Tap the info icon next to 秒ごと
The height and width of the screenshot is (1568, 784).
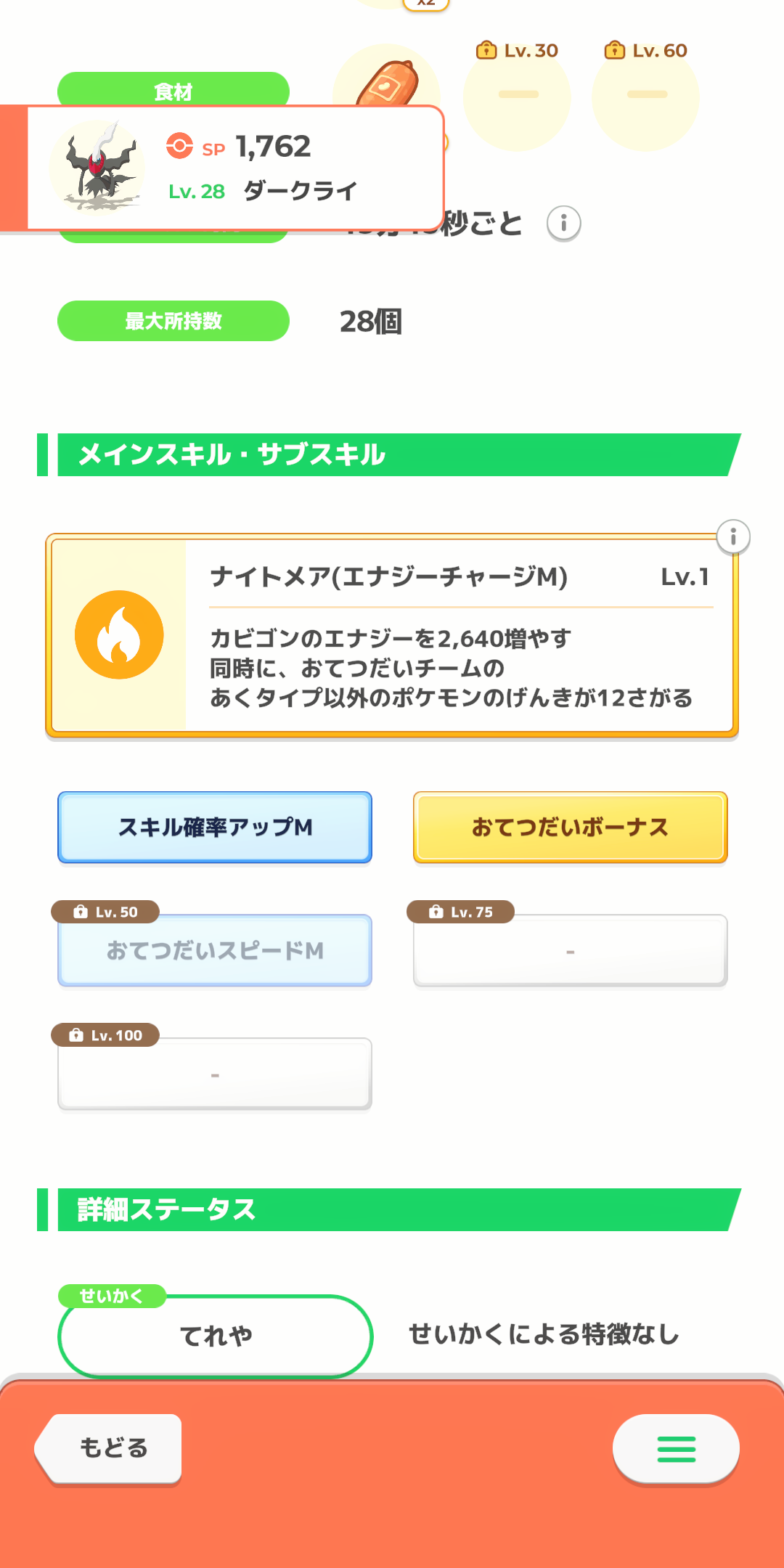564,224
